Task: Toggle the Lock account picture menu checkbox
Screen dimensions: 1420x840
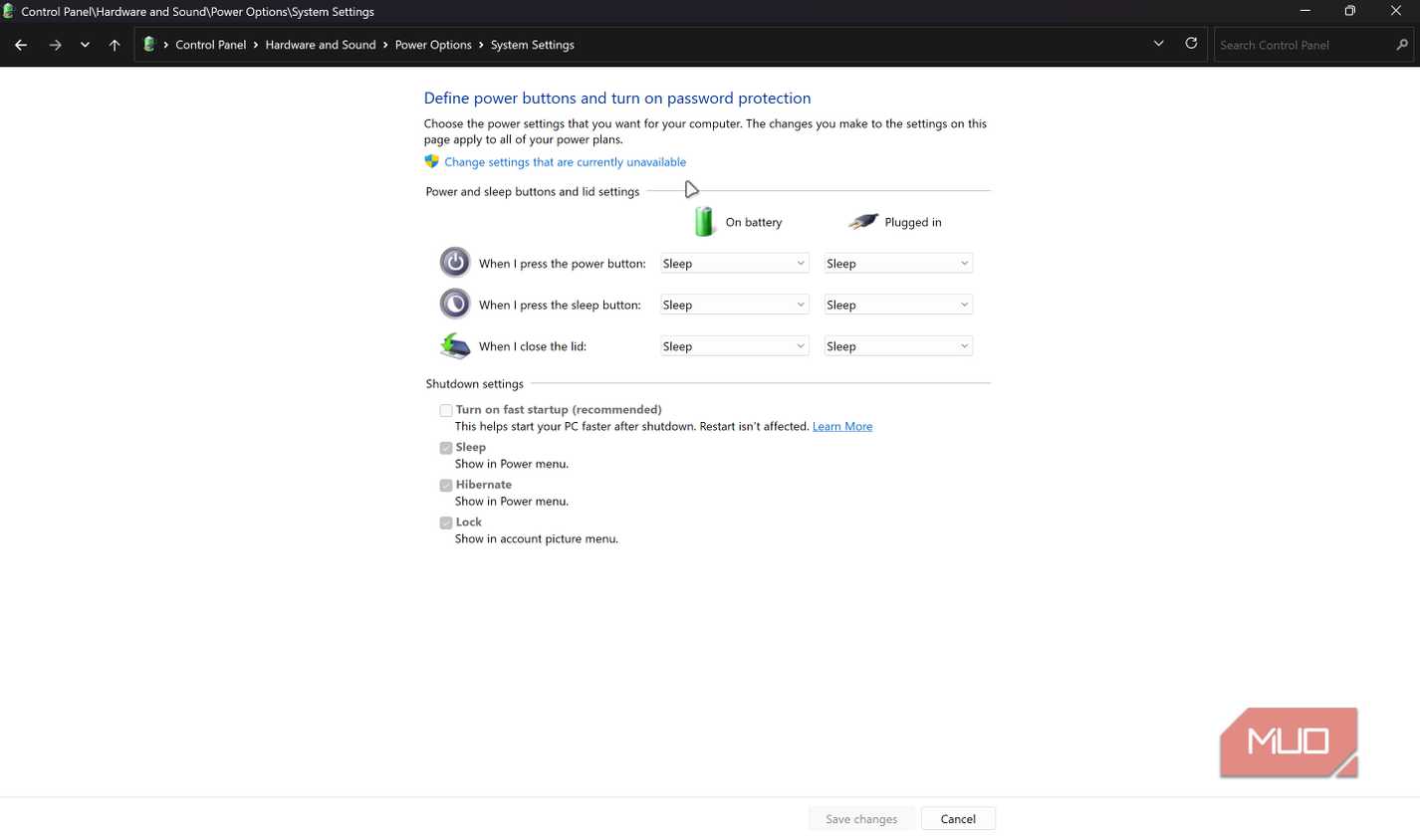Action: pyautogui.click(x=446, y=523)
